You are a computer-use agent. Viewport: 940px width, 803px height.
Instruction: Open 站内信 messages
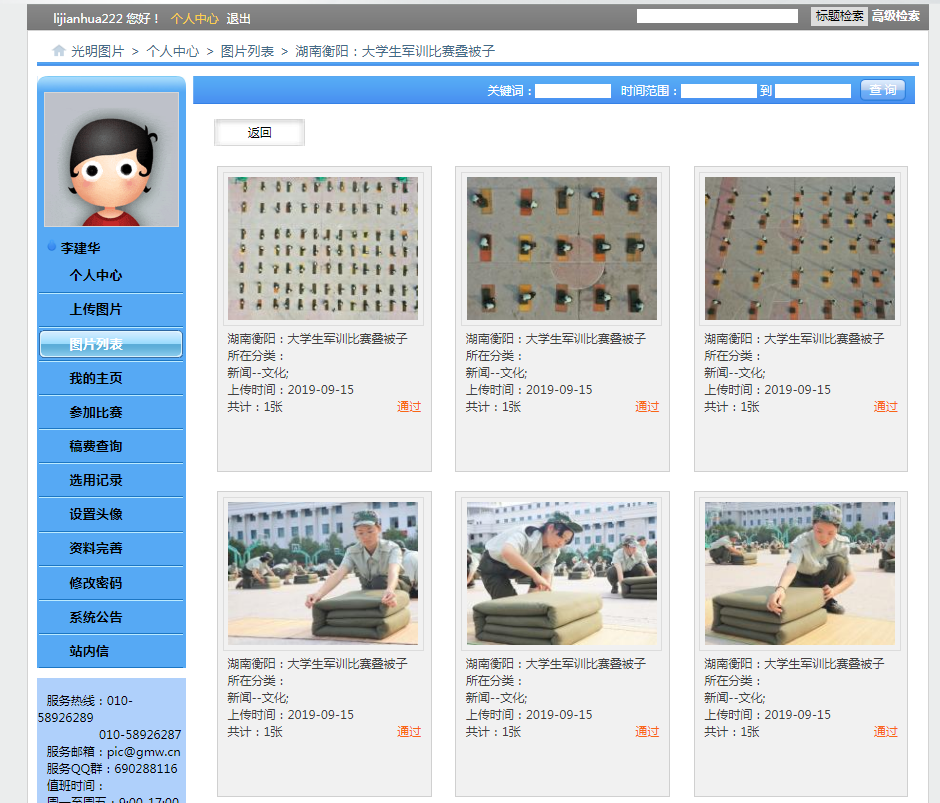click(89, 651)
